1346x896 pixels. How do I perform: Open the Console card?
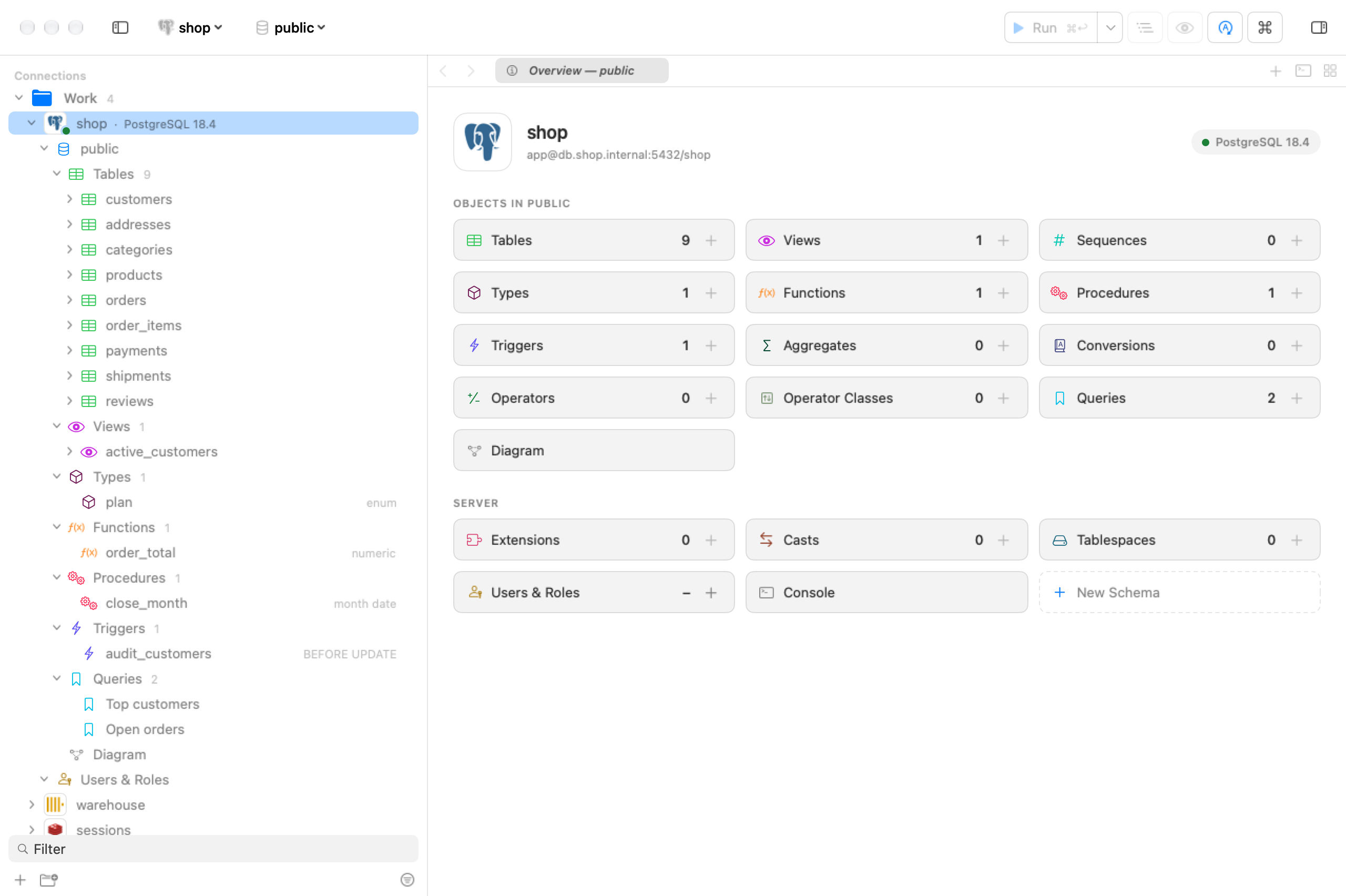click(x=886, y=593)
